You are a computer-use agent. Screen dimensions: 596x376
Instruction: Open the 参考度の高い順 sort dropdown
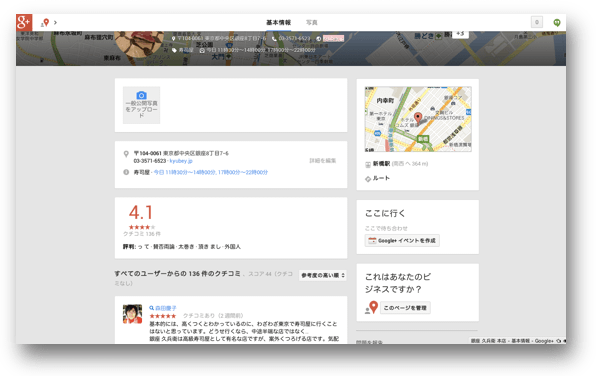tap(323, 275)
